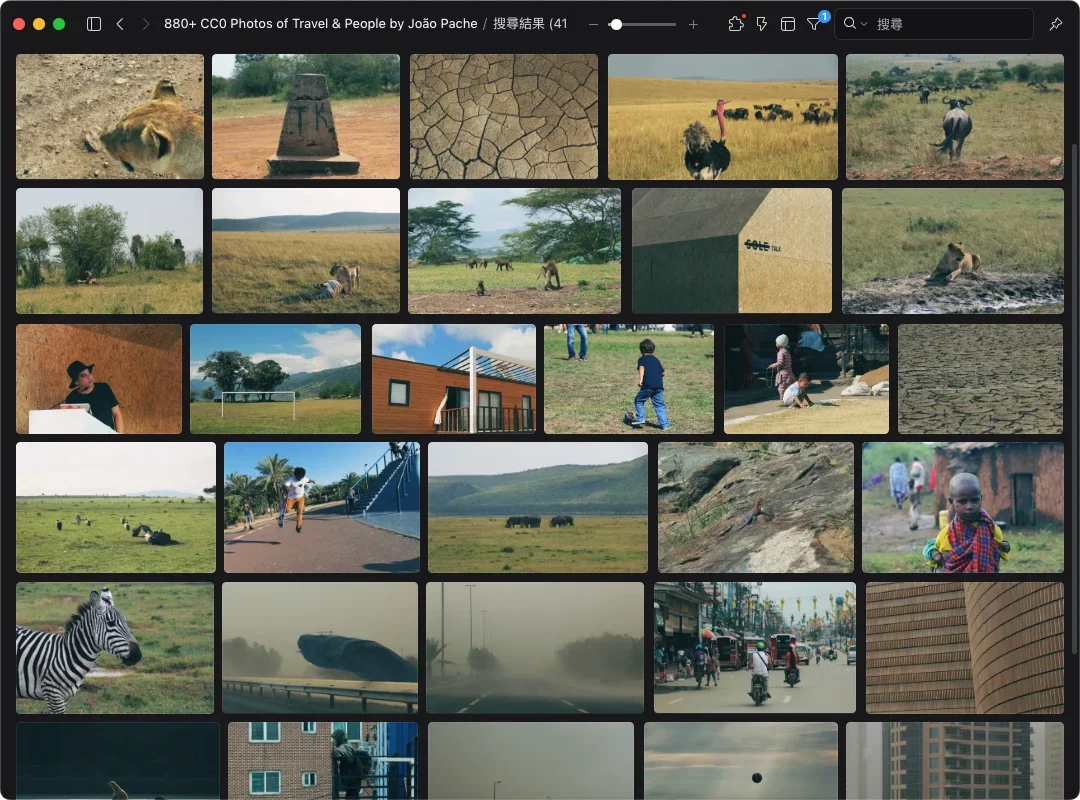Go forward using the forward arrow
The height and width of the screenshot is (800, 1080).
pos(146,24)
